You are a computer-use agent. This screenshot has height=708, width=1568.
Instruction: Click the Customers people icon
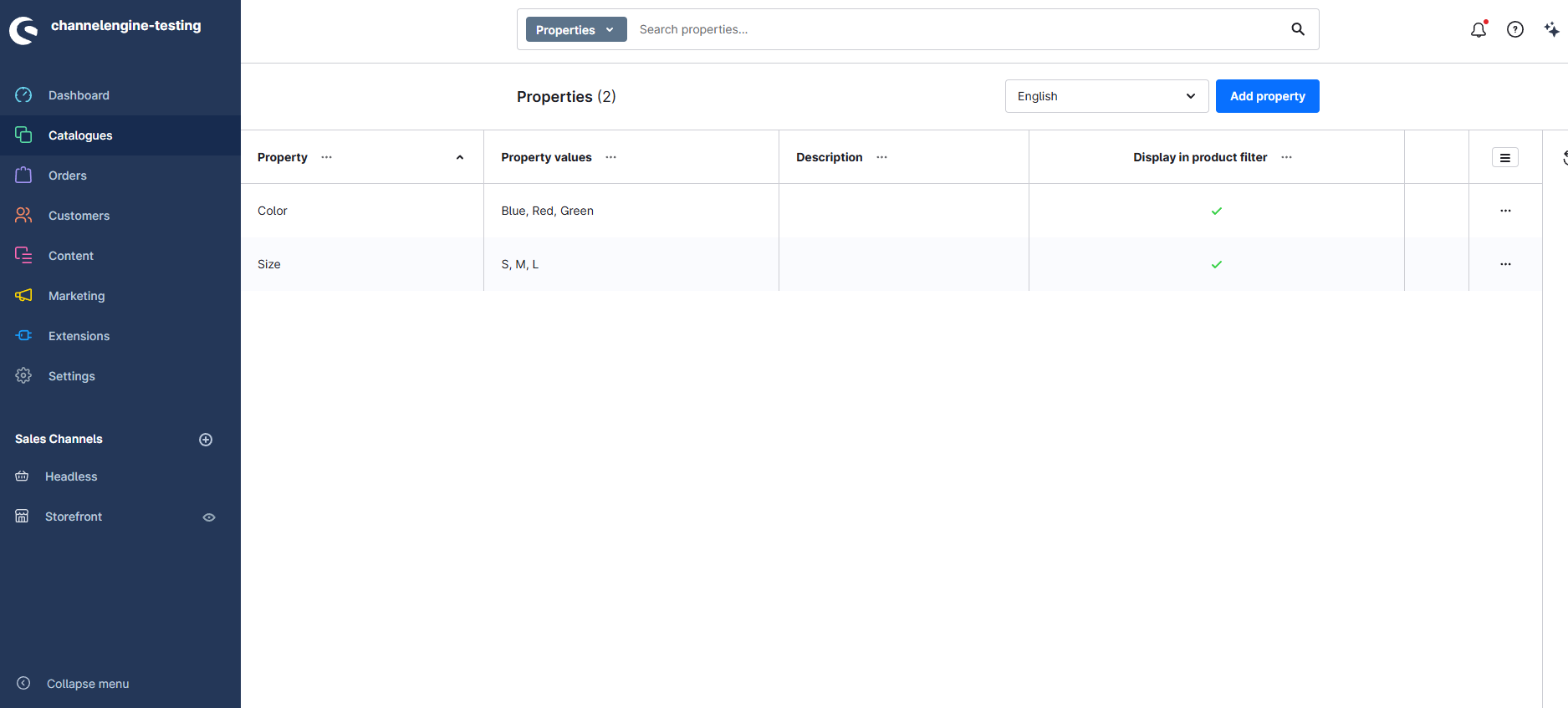click(x=23, y=215)
